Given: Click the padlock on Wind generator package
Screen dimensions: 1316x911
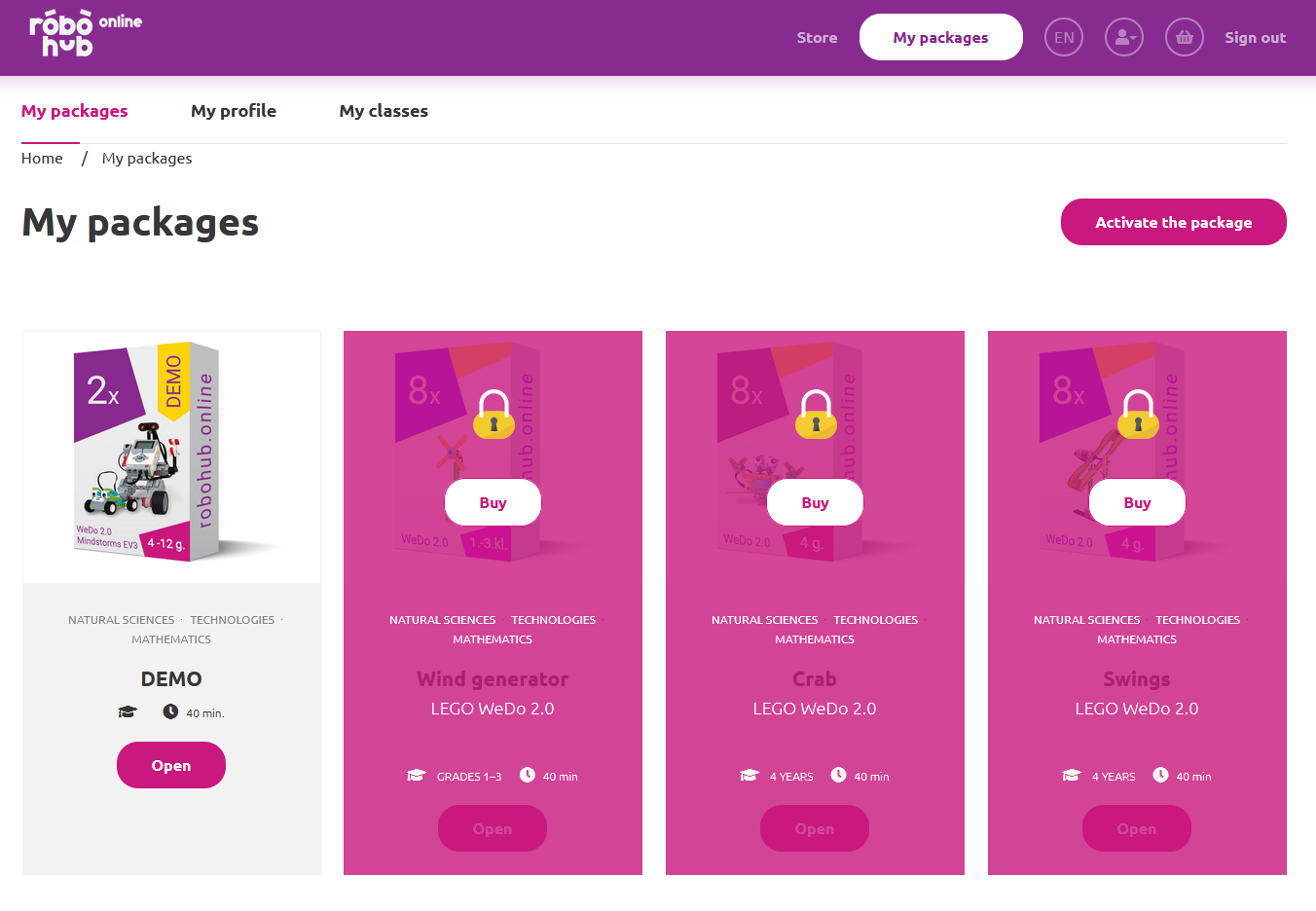Looking at the screenshot, I should (x=493, y=414).
